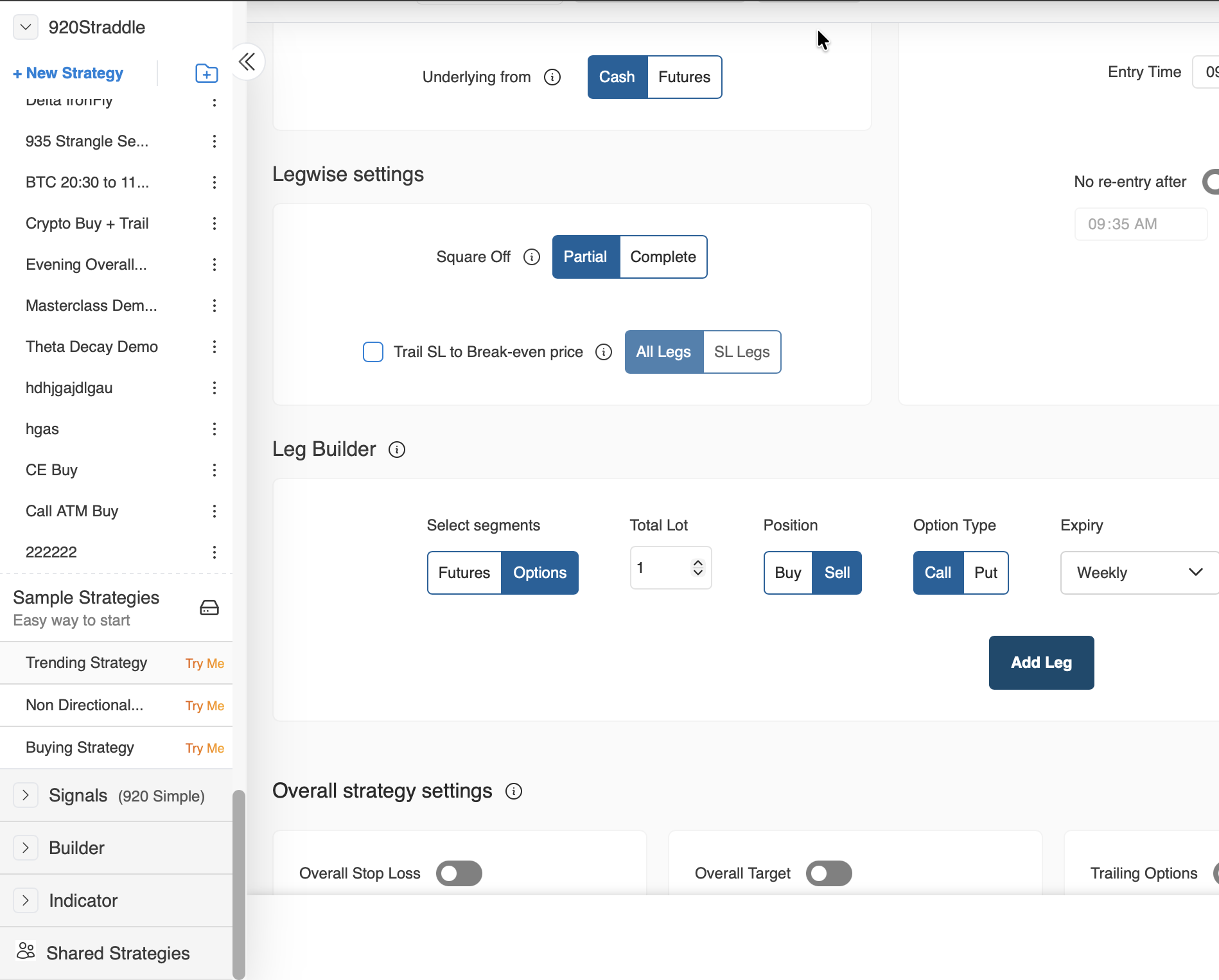Click Overall strategy settings info icon
The width and height of the screenshot is (1219, 980).
click(x=513, y=791)
